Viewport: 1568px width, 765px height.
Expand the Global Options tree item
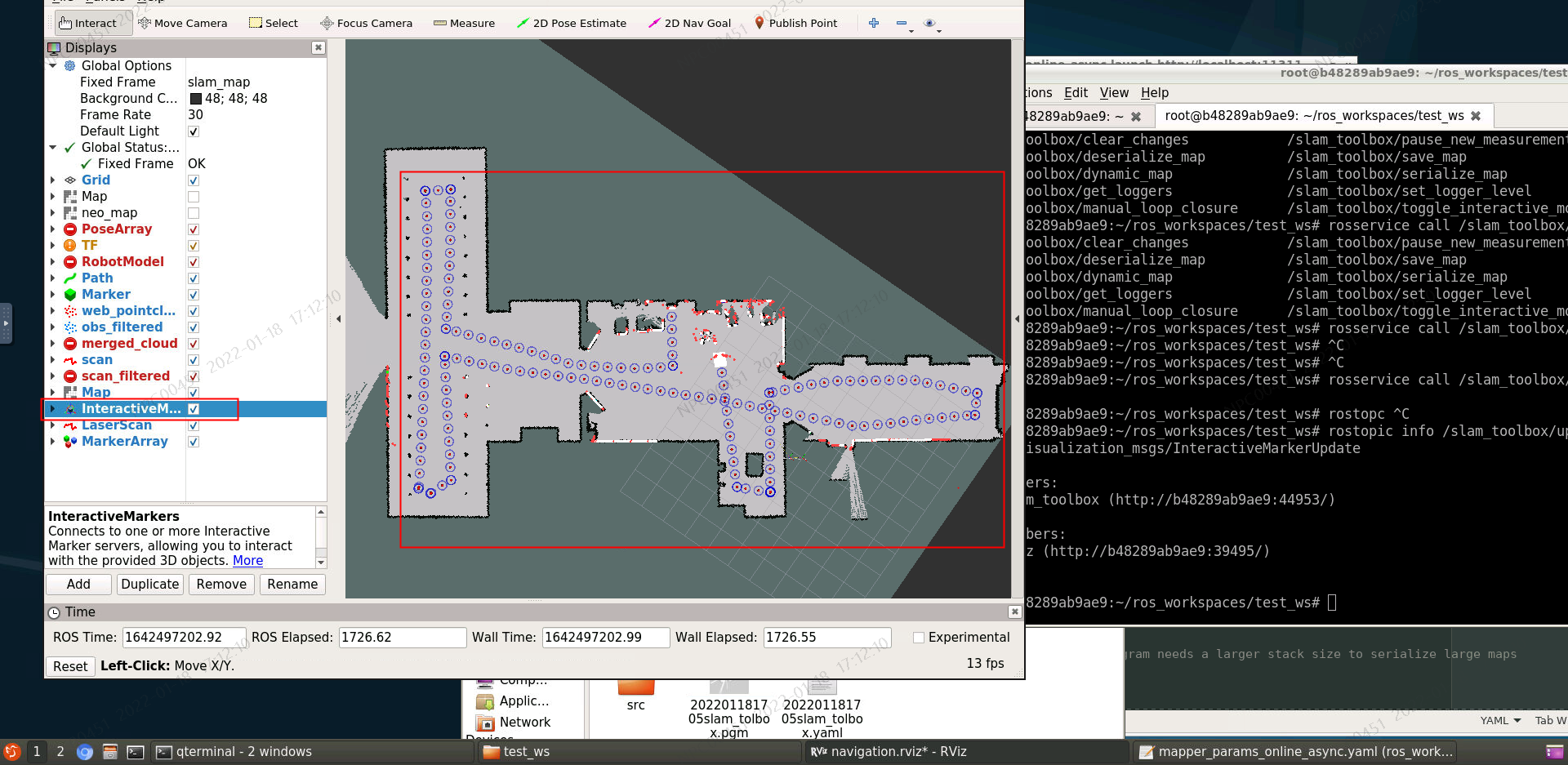click(53, 65)
